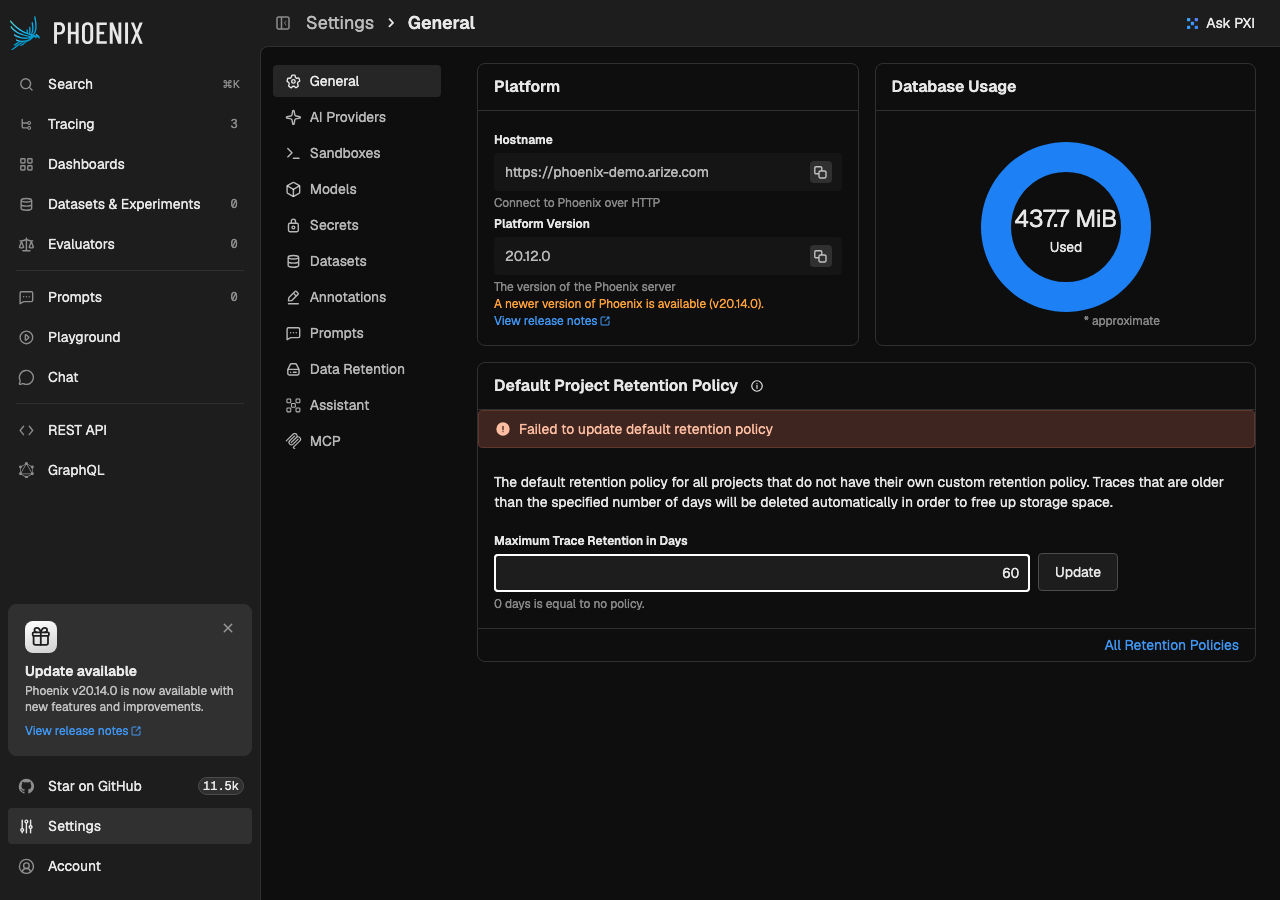The image size is (1280, 900).
Task: Click the AI Providers sparkle icon
Action: (x=293, y=117)
